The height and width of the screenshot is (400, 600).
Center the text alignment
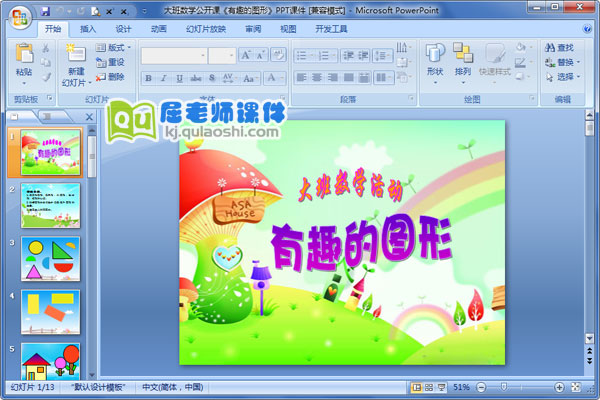click(317, 78)
